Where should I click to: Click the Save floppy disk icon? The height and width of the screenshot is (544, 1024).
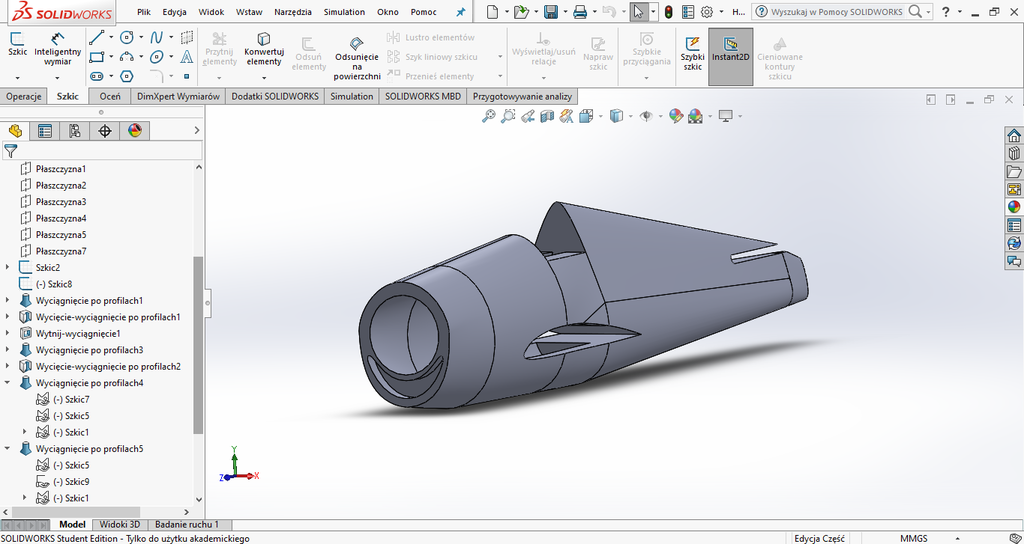(x=550, y=12)
